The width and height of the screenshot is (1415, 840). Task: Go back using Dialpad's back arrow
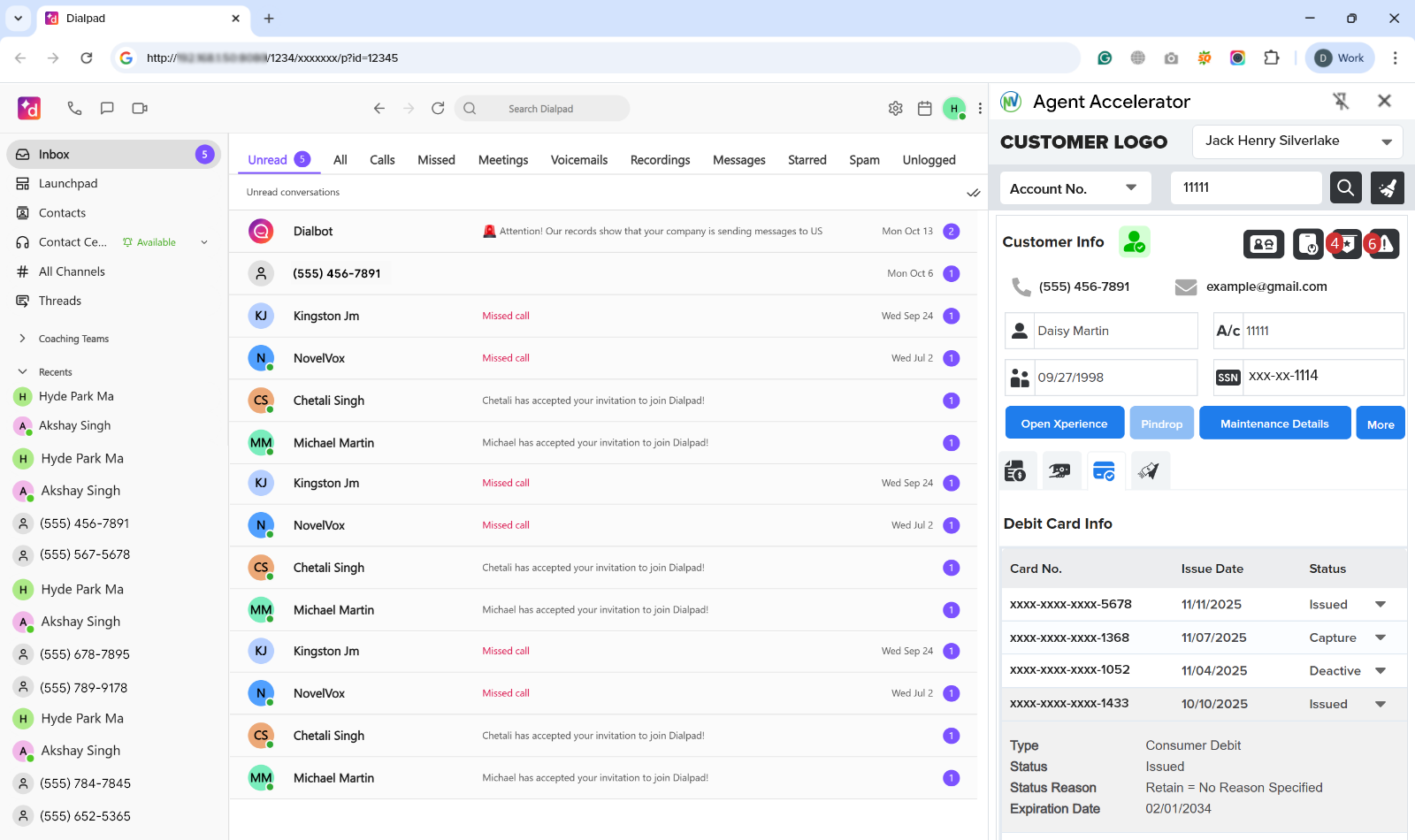click(x=379, y=108)
